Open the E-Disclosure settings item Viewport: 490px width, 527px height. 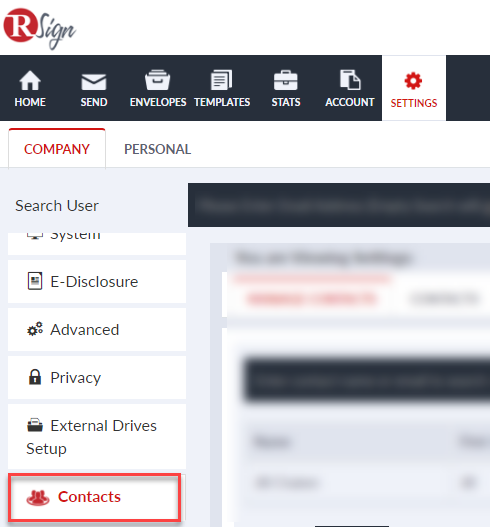[x=97, y=282]
